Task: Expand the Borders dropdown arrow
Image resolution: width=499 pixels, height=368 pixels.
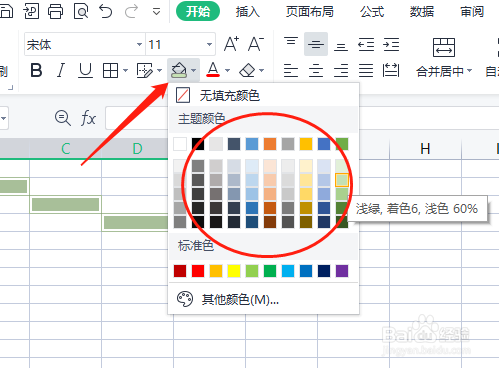Action: click(x=125, y=70)
